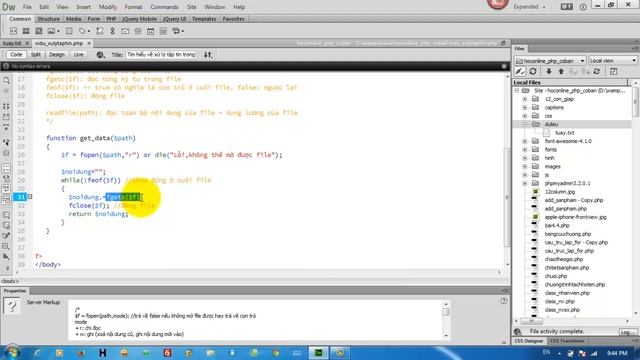Viewport: 640px width, 360px height.
Task: Expand the phpmyadmin3.2.0.1 folder
Action: 525,183
